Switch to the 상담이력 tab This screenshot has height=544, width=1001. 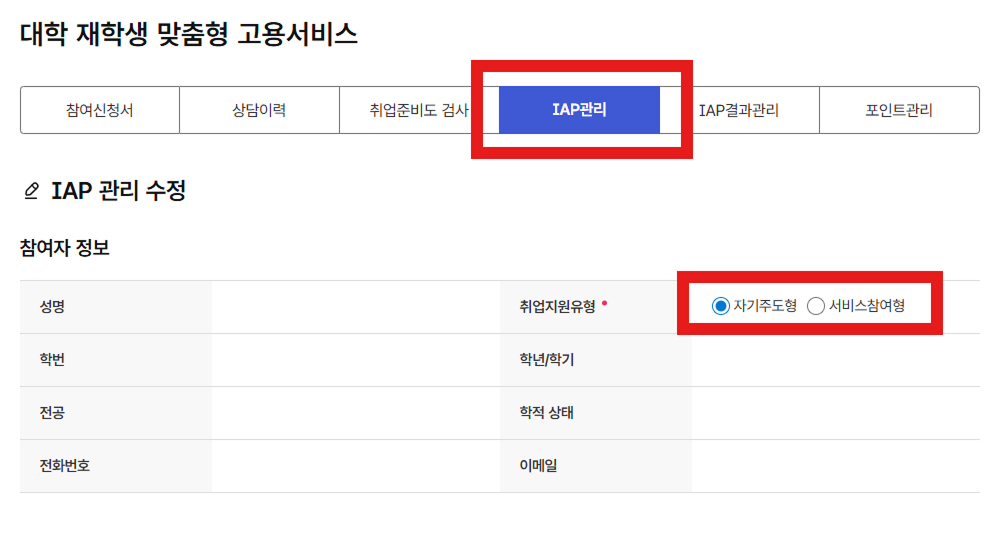(259, 110)
